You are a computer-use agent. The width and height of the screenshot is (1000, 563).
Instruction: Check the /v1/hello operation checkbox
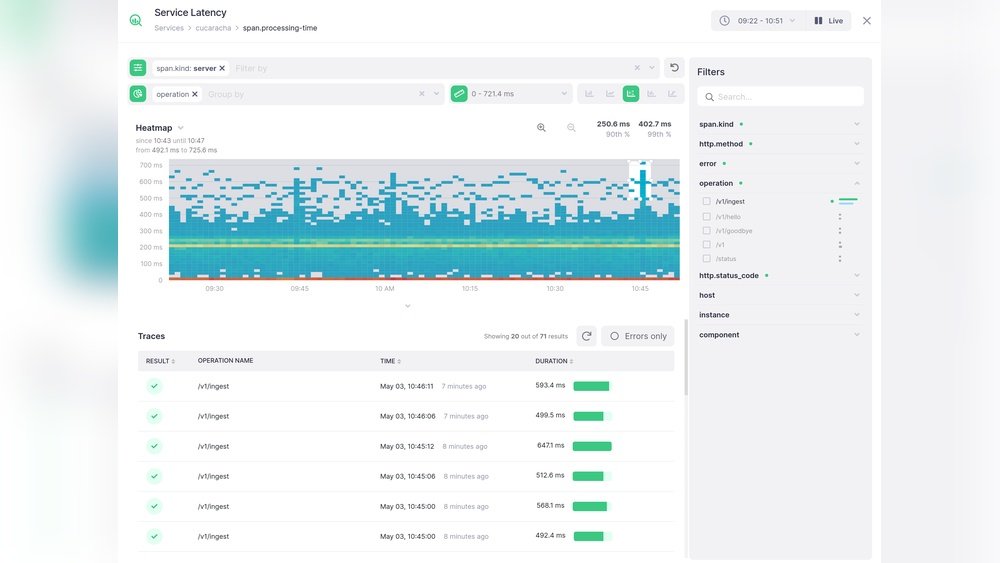click(x=707, y=216)
